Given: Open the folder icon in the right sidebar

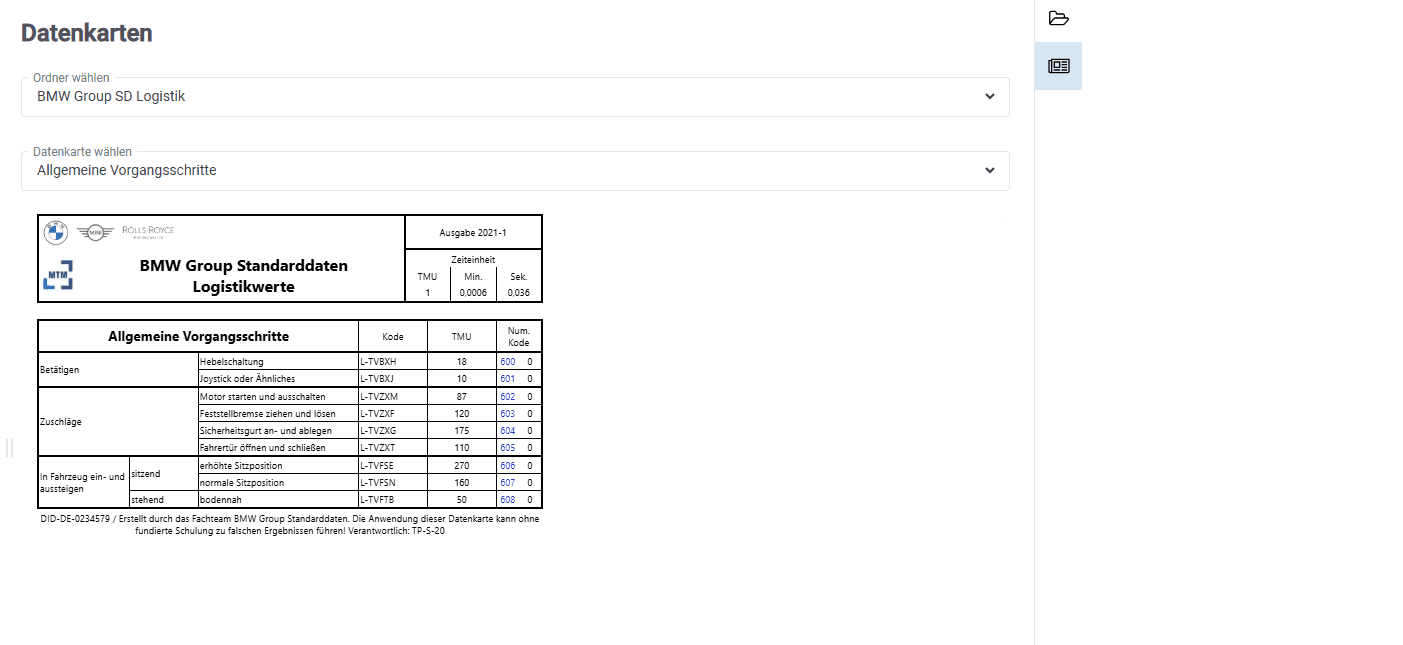Looking at the screenshot, I should [x=1058, y=18].
